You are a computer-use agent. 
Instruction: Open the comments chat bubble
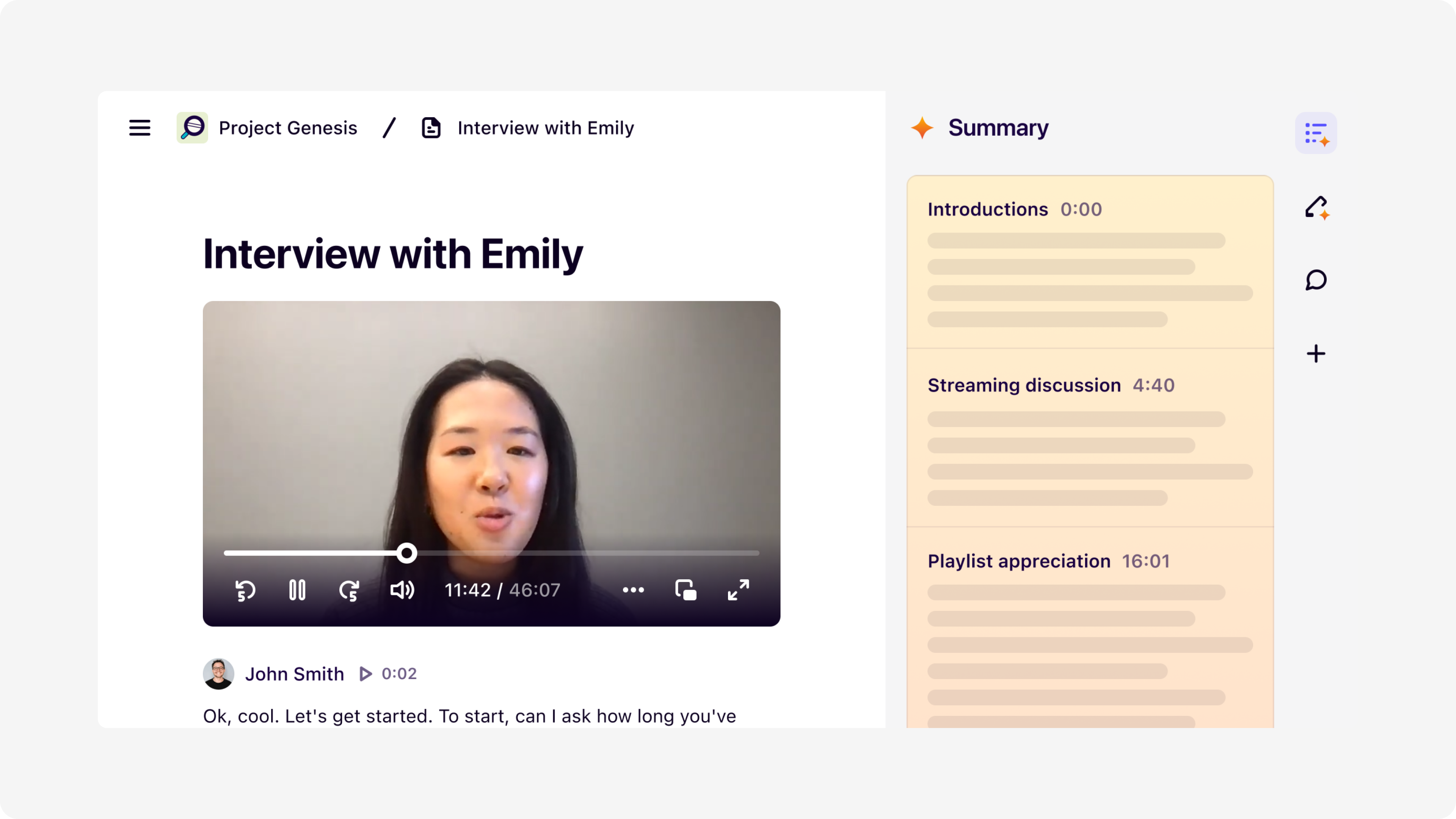click(1316, 280)
